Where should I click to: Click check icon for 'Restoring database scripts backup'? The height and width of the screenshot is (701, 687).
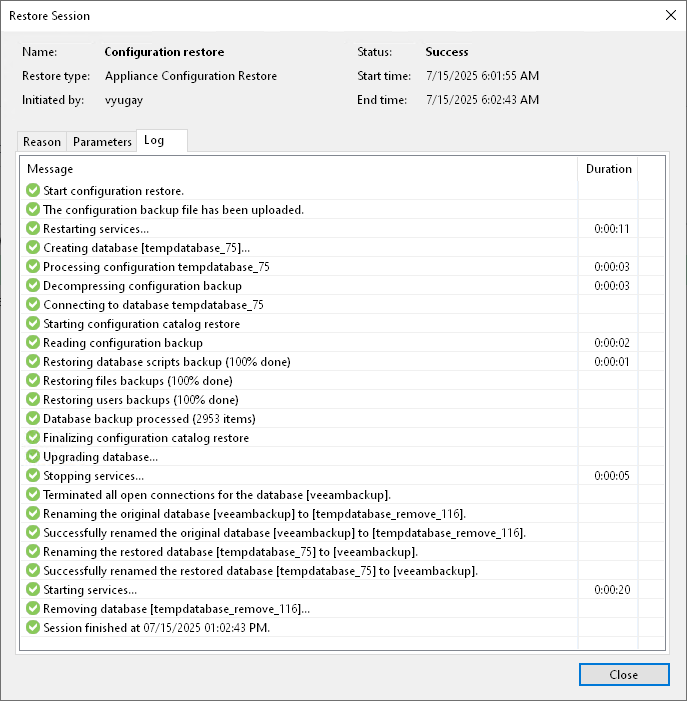tap(33, 361)
